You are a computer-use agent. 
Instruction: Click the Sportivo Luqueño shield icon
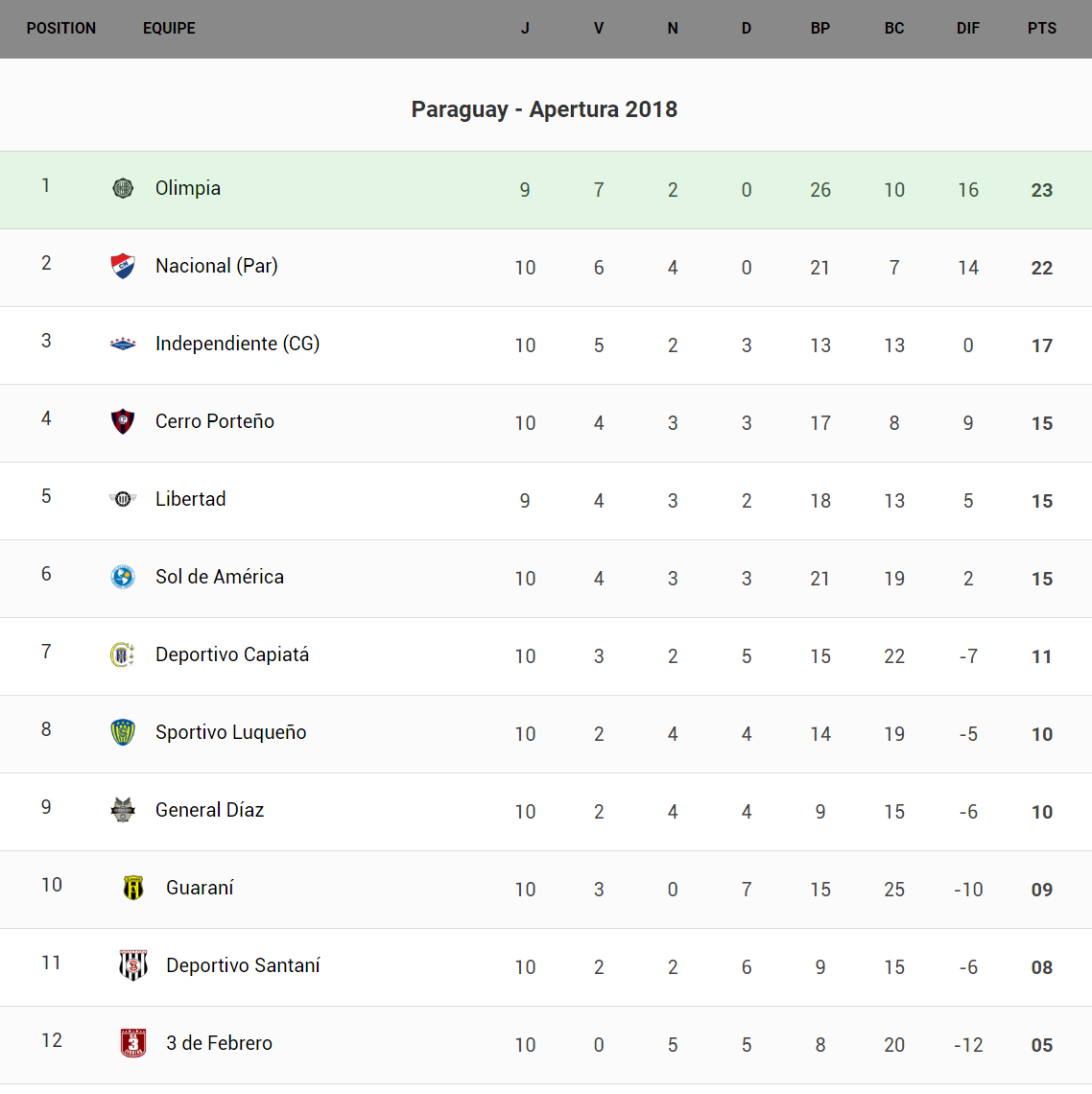123,732
